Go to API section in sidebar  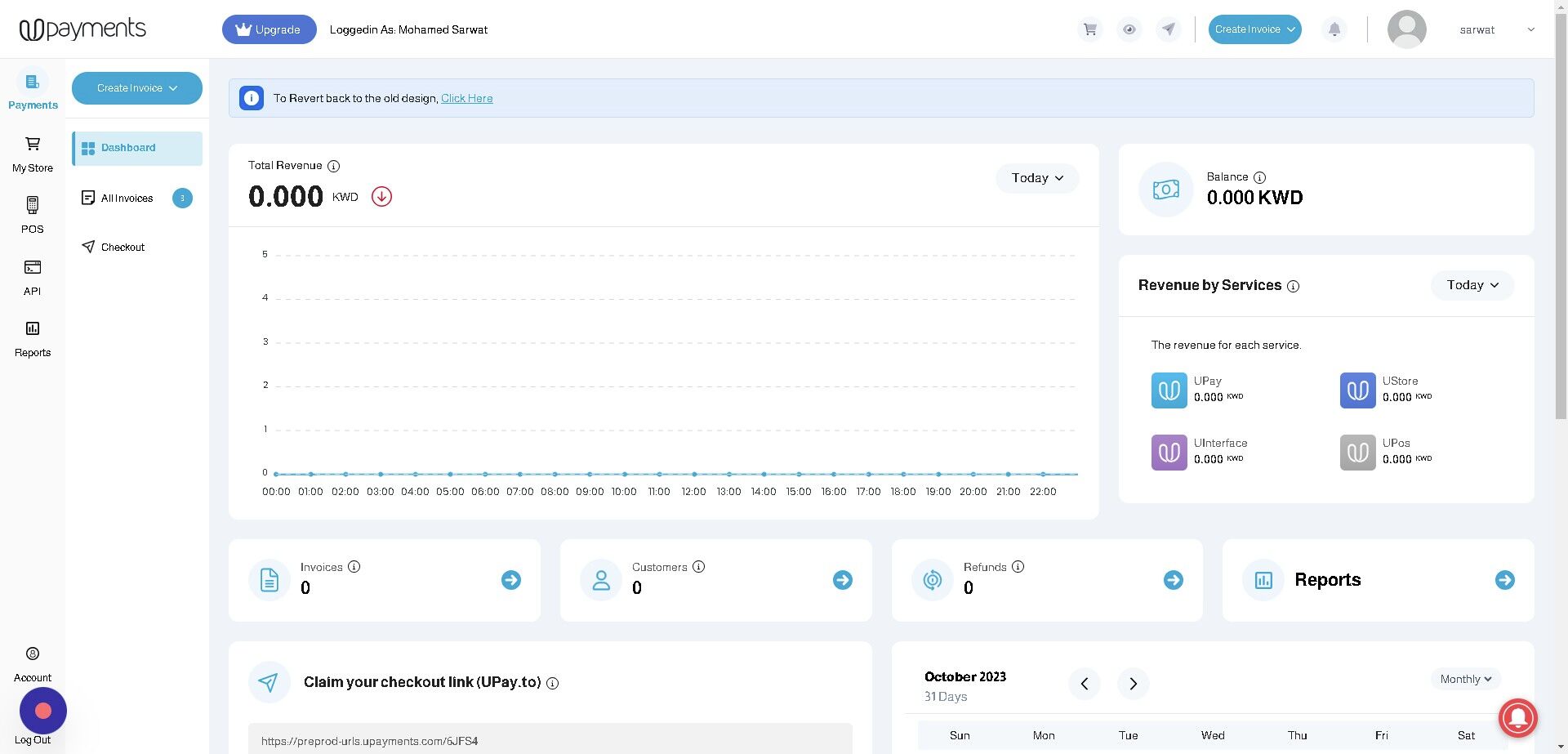[33, 278]
